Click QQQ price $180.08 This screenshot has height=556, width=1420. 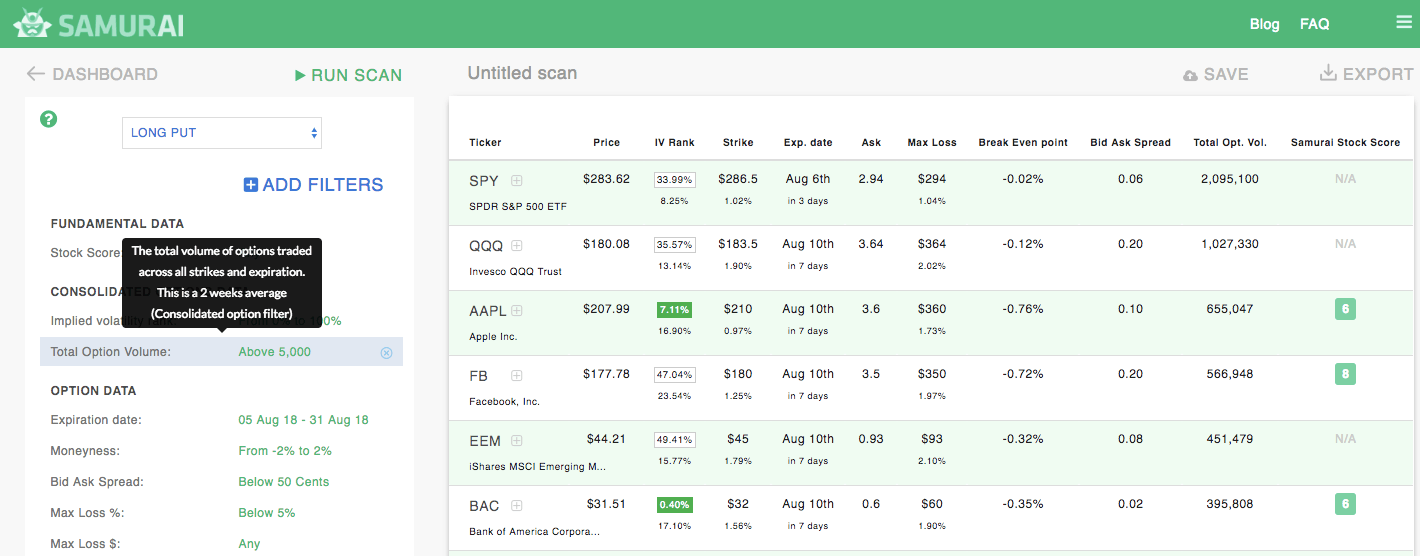(606, 244)
